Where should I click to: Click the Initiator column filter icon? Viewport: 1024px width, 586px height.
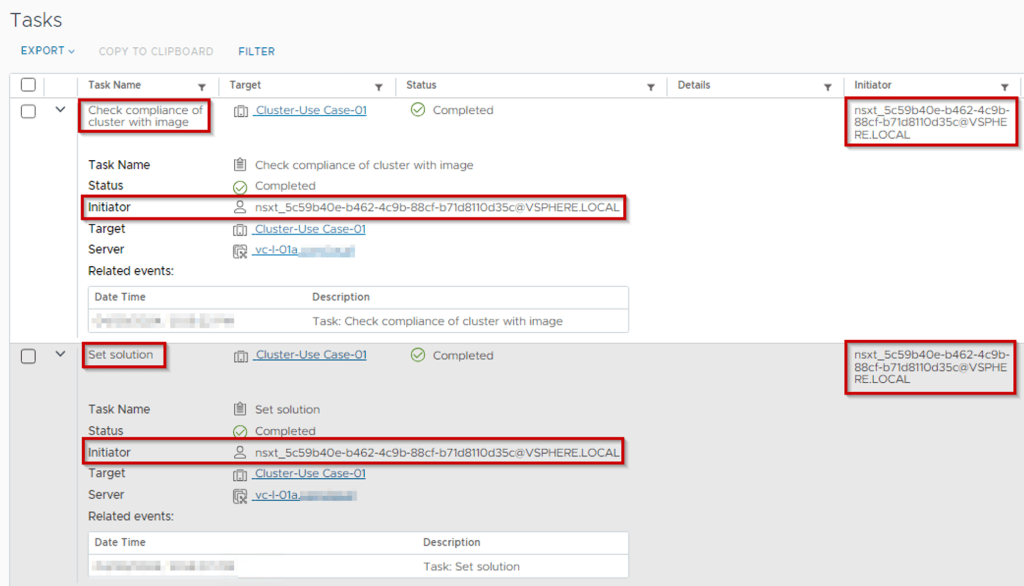1004,87
